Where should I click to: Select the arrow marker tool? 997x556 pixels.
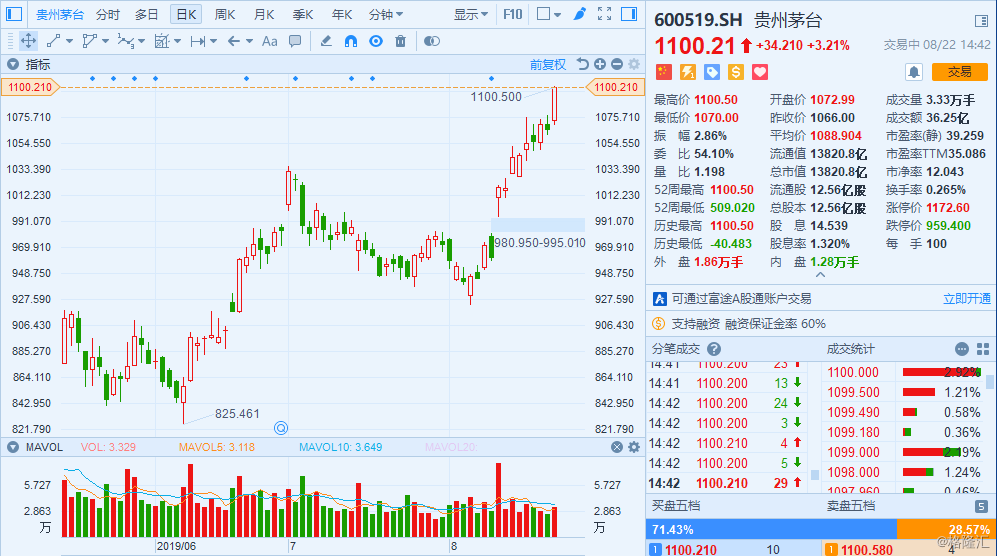[234, 41]
